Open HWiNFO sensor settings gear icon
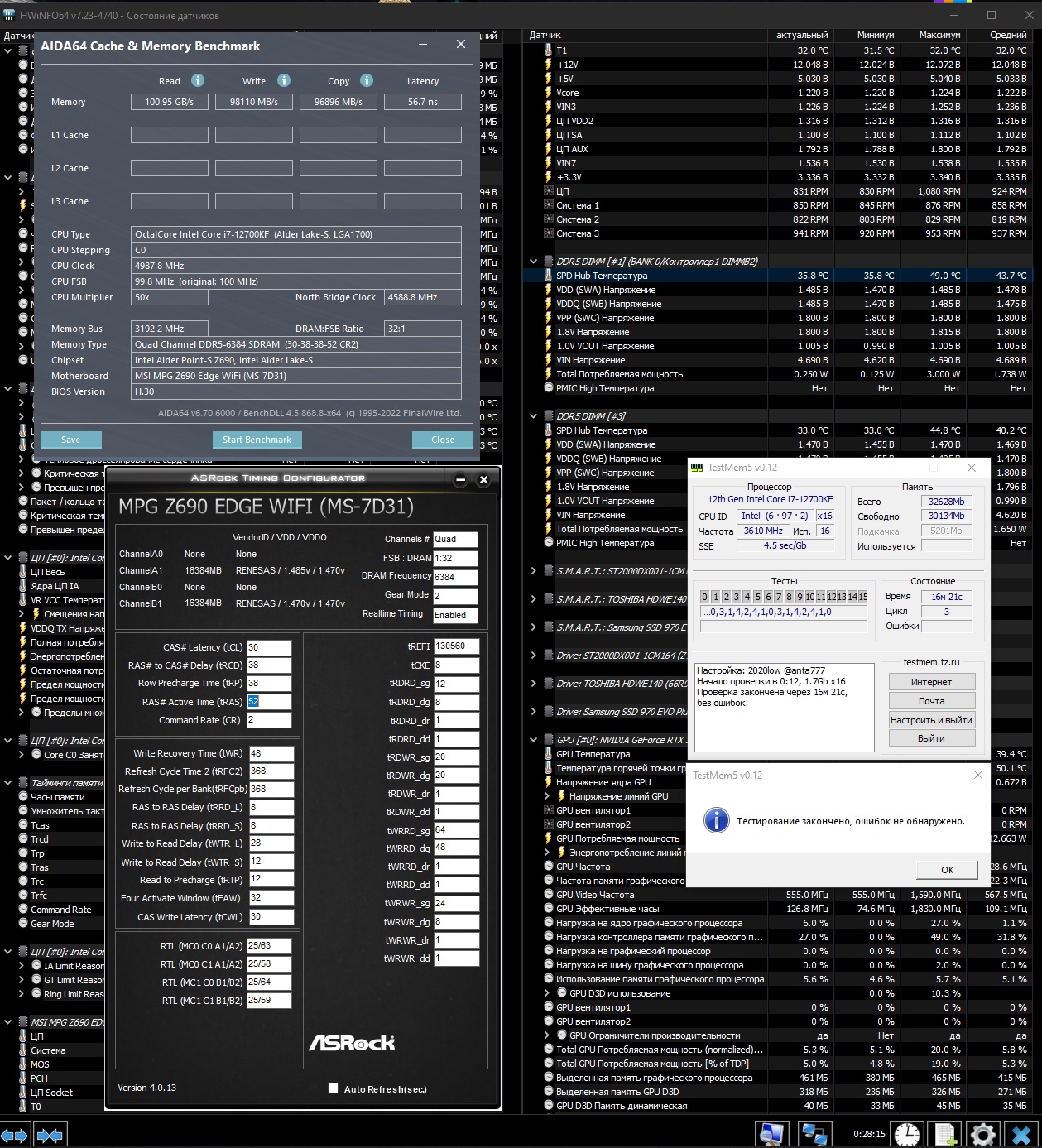The width and height of the screenshot is (1042, 1148). 983,1135
